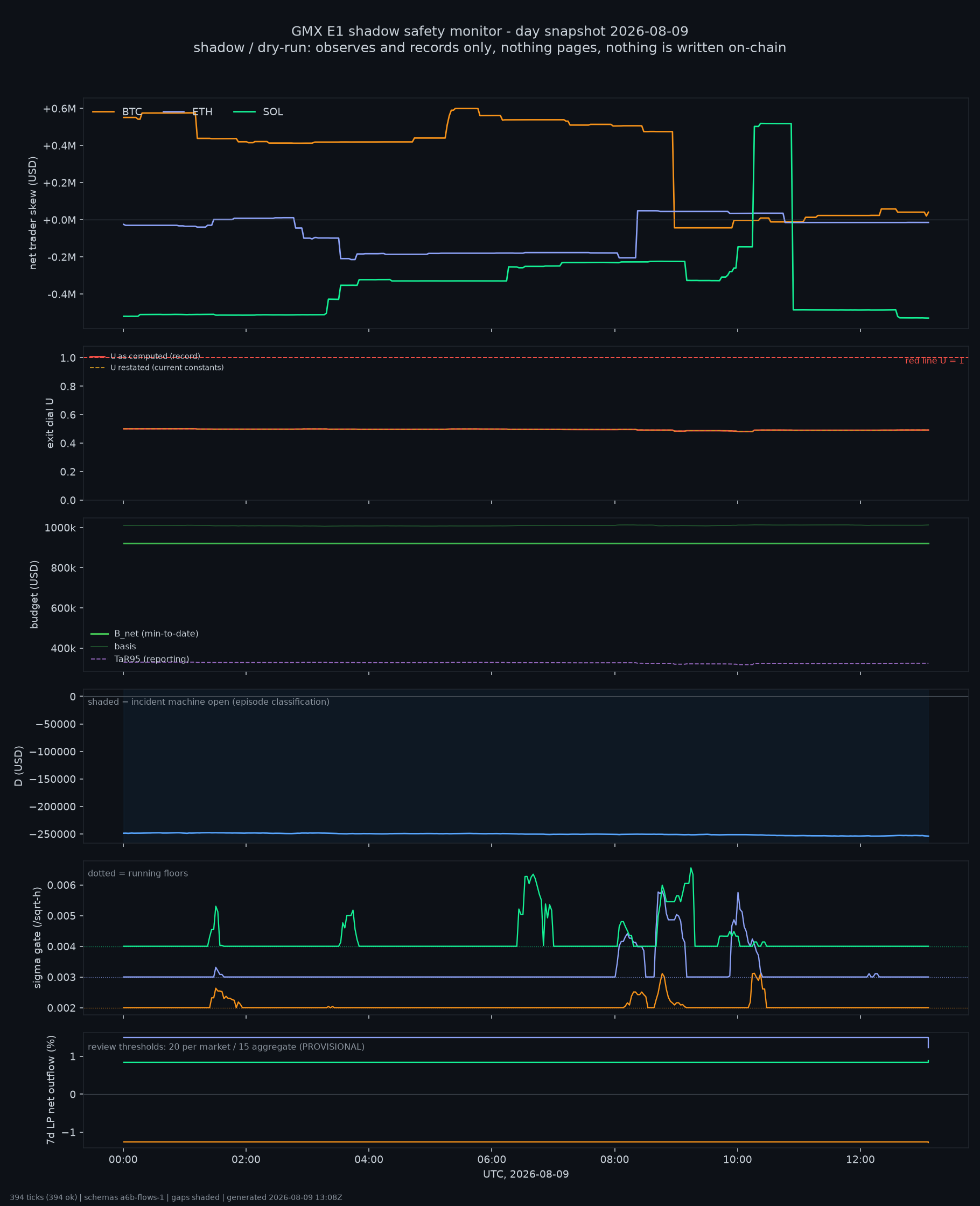
Task: Click the '800k' budget axis tick
Action: point(63,567)
